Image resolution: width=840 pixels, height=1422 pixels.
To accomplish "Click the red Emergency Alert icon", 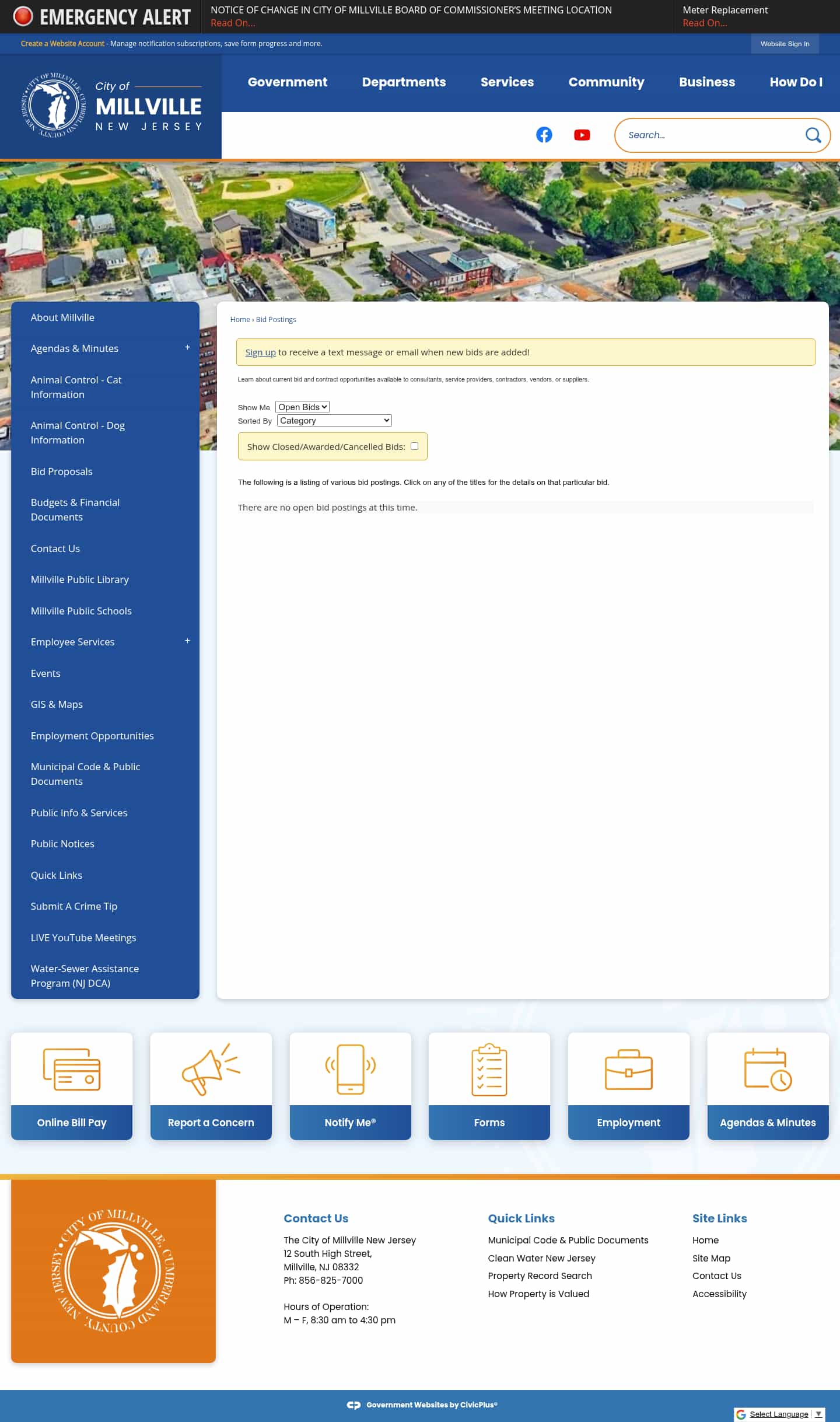I will pyautogui.click(x=23, y=16).
